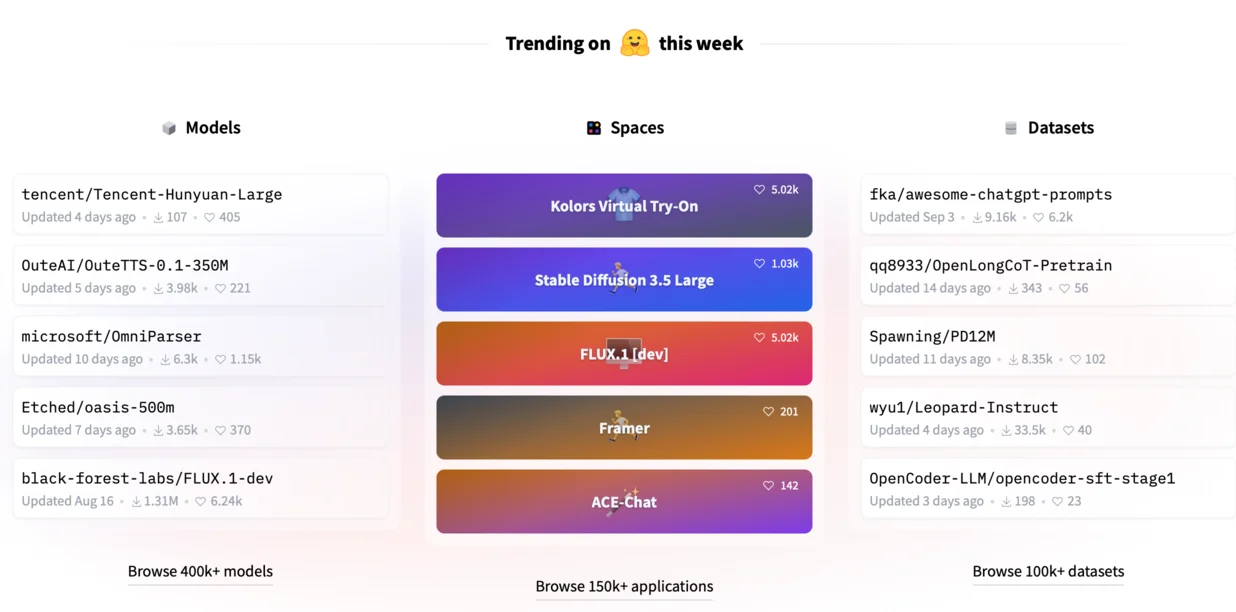Click the Hugging Face emoji logo
1236x612 pixels.
pos(634,43)
